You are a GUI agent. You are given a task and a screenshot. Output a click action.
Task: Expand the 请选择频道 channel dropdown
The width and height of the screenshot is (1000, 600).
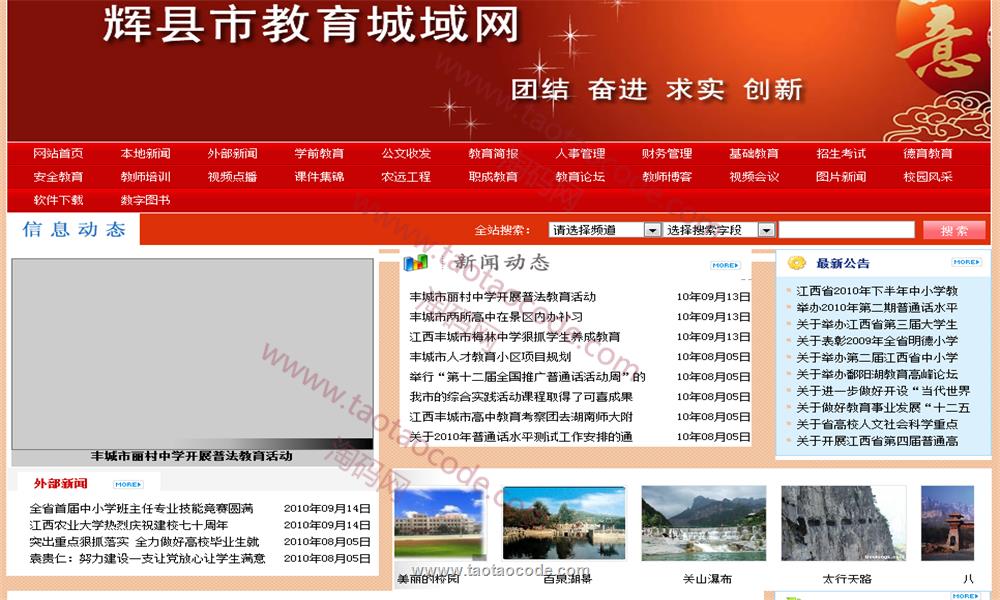(x=605, y=230)
